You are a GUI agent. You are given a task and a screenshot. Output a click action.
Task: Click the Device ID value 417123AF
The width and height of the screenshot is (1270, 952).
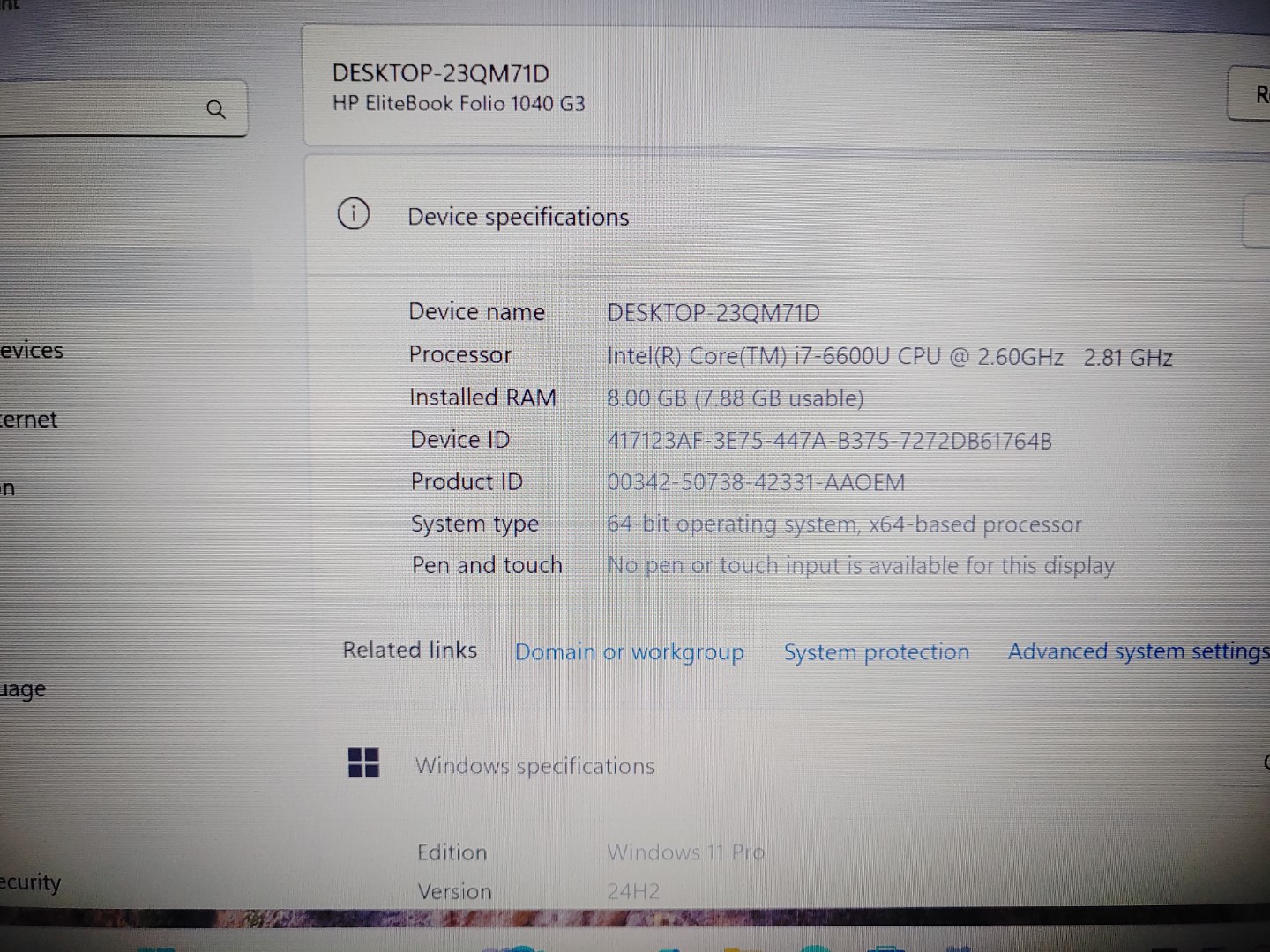830,441
